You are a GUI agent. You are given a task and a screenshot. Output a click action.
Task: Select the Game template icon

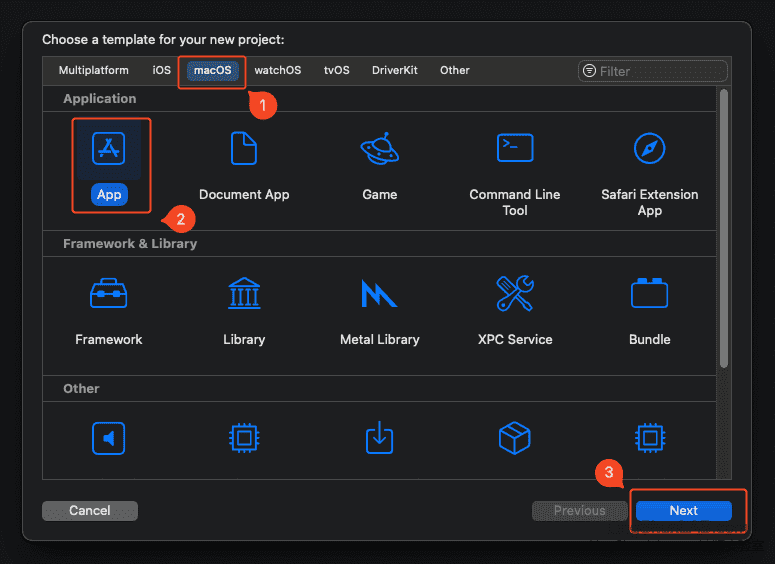coord(379,150)
